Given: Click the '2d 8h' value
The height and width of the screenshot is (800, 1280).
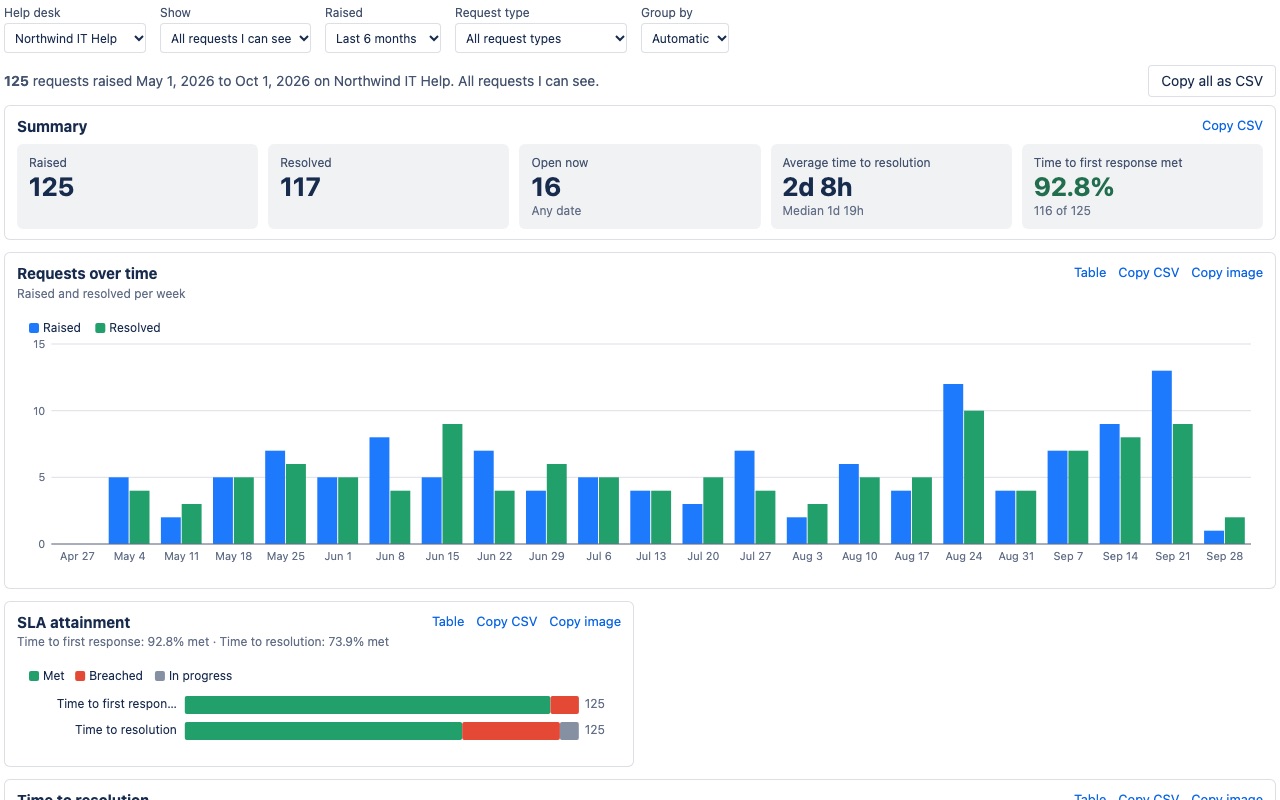Looking at the screenshot, I should pos(817,187).
